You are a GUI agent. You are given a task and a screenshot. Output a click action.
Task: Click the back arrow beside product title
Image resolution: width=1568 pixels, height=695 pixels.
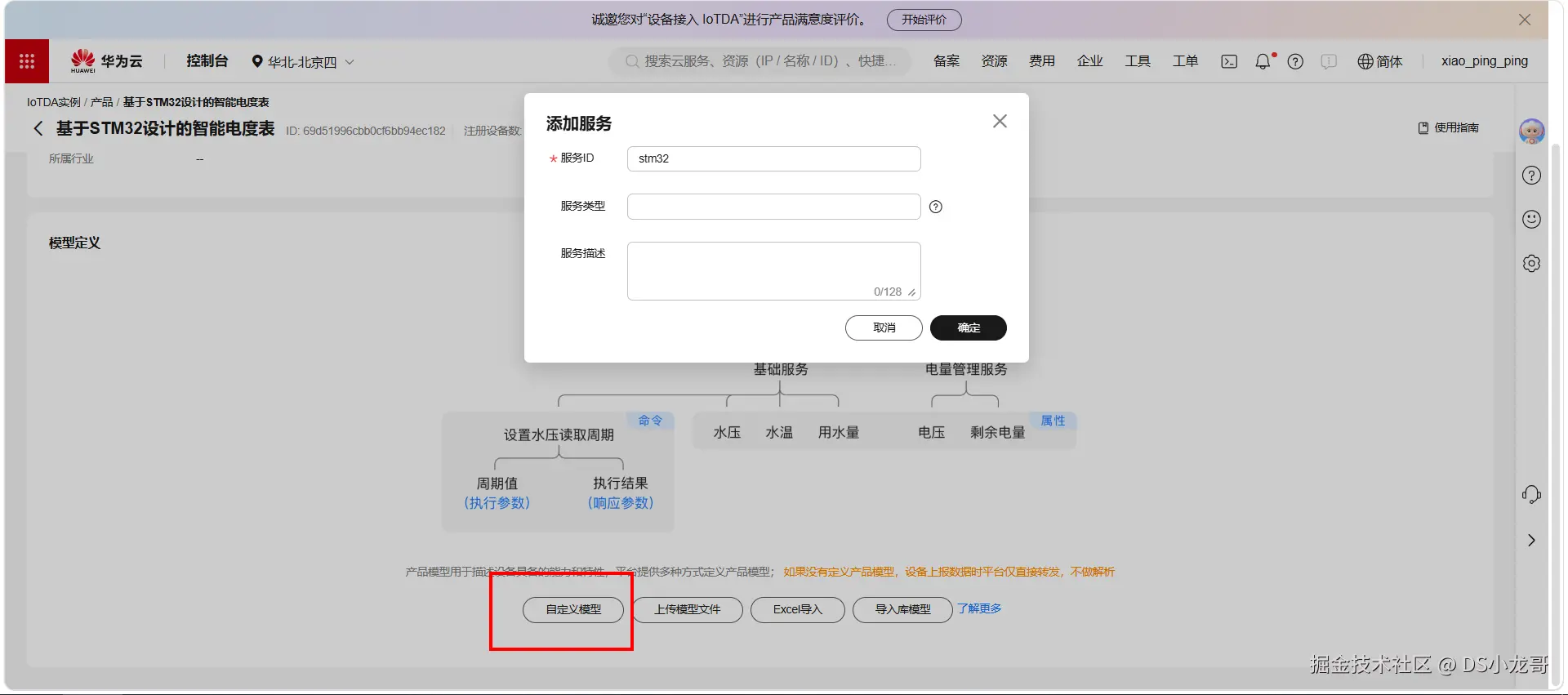click(38, 128)
